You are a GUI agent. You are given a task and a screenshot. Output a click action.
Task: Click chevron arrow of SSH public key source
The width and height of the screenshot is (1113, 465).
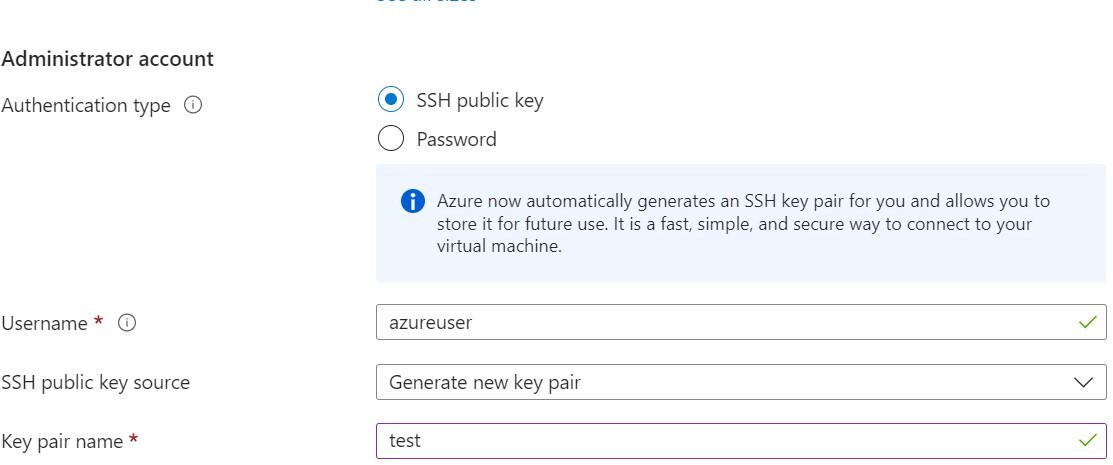coord(1083,383)
